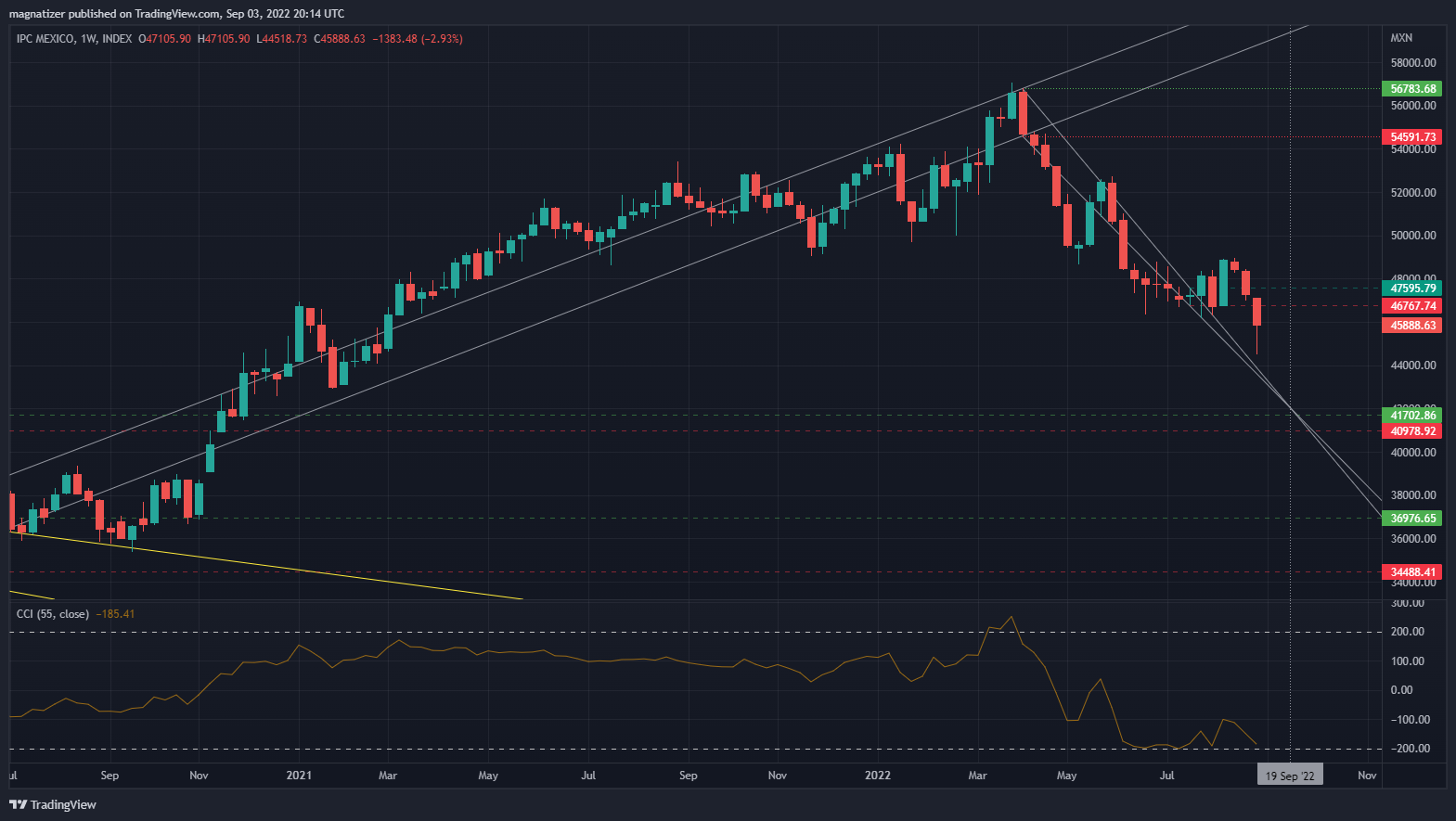Screen dimensions: 1456x821
Task: Open the CCI (55, close) indicator label
Action: (53, 614)
